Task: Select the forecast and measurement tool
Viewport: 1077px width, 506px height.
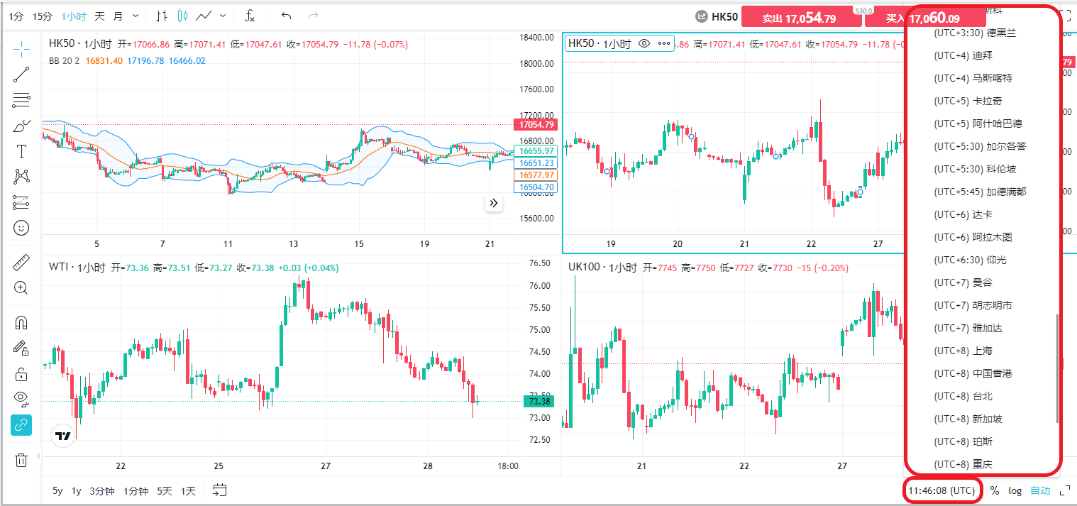Action: point(21,202)
